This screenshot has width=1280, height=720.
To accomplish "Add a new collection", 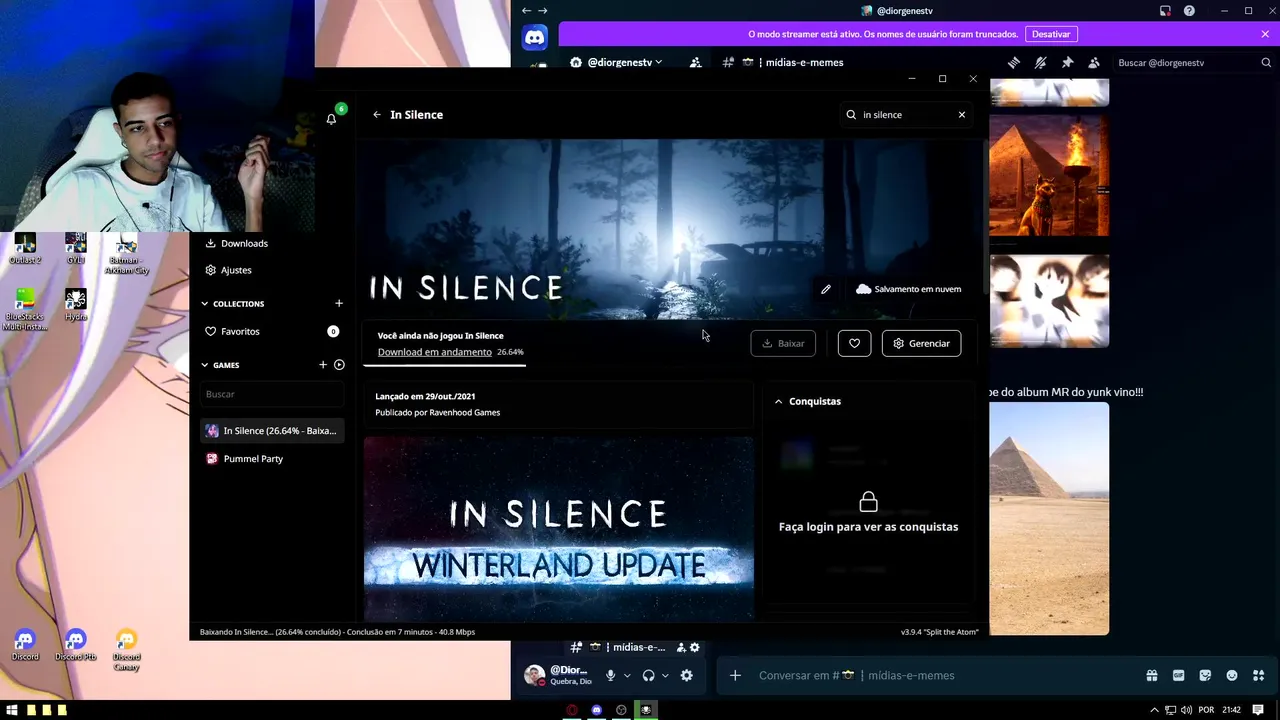I will (338, 303).
